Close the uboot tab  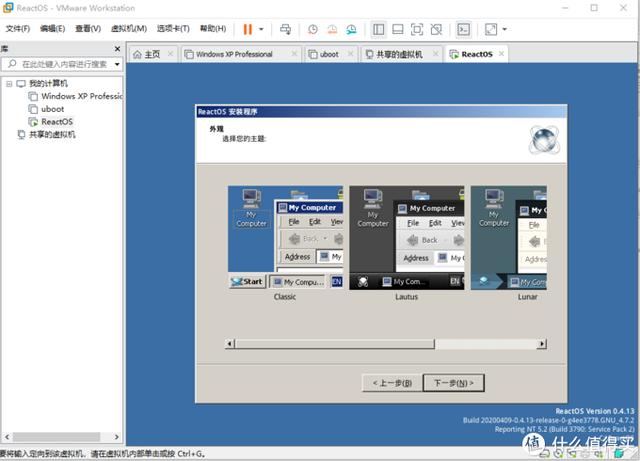click(350, 54)
